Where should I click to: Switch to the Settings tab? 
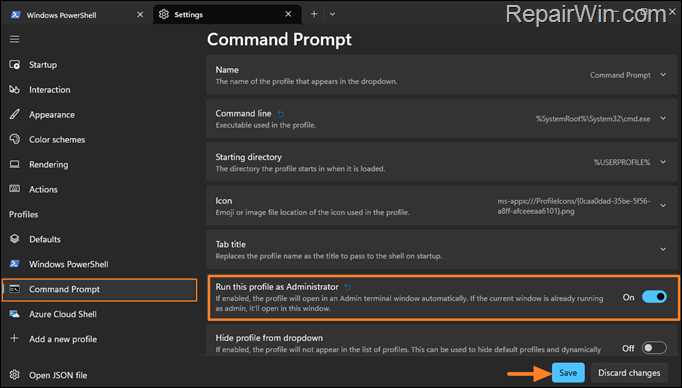[x=227, y=14]
